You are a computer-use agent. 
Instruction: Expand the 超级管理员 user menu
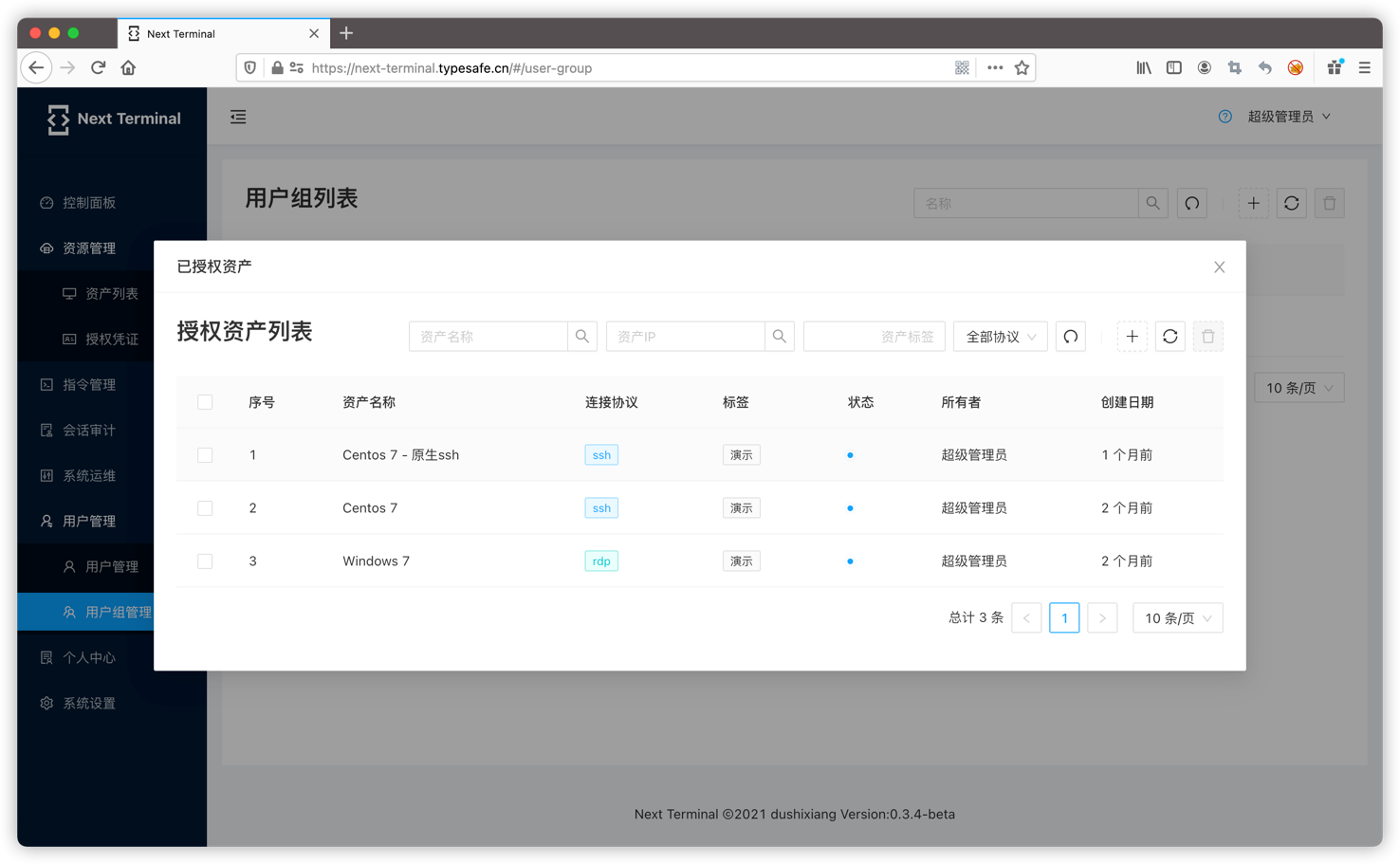point(1288,117)
